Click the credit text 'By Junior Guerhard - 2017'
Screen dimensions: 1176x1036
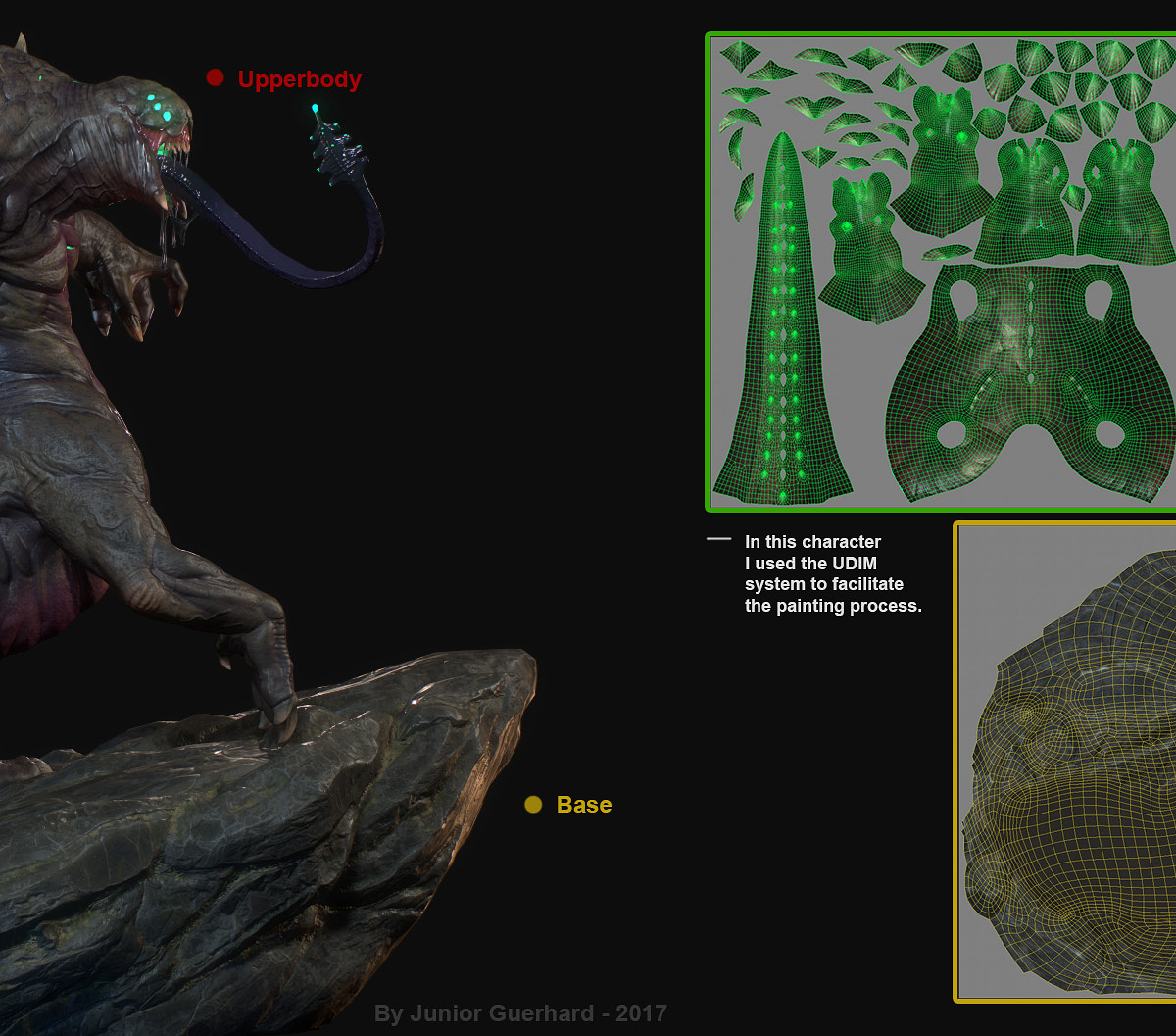point(520,1013)
